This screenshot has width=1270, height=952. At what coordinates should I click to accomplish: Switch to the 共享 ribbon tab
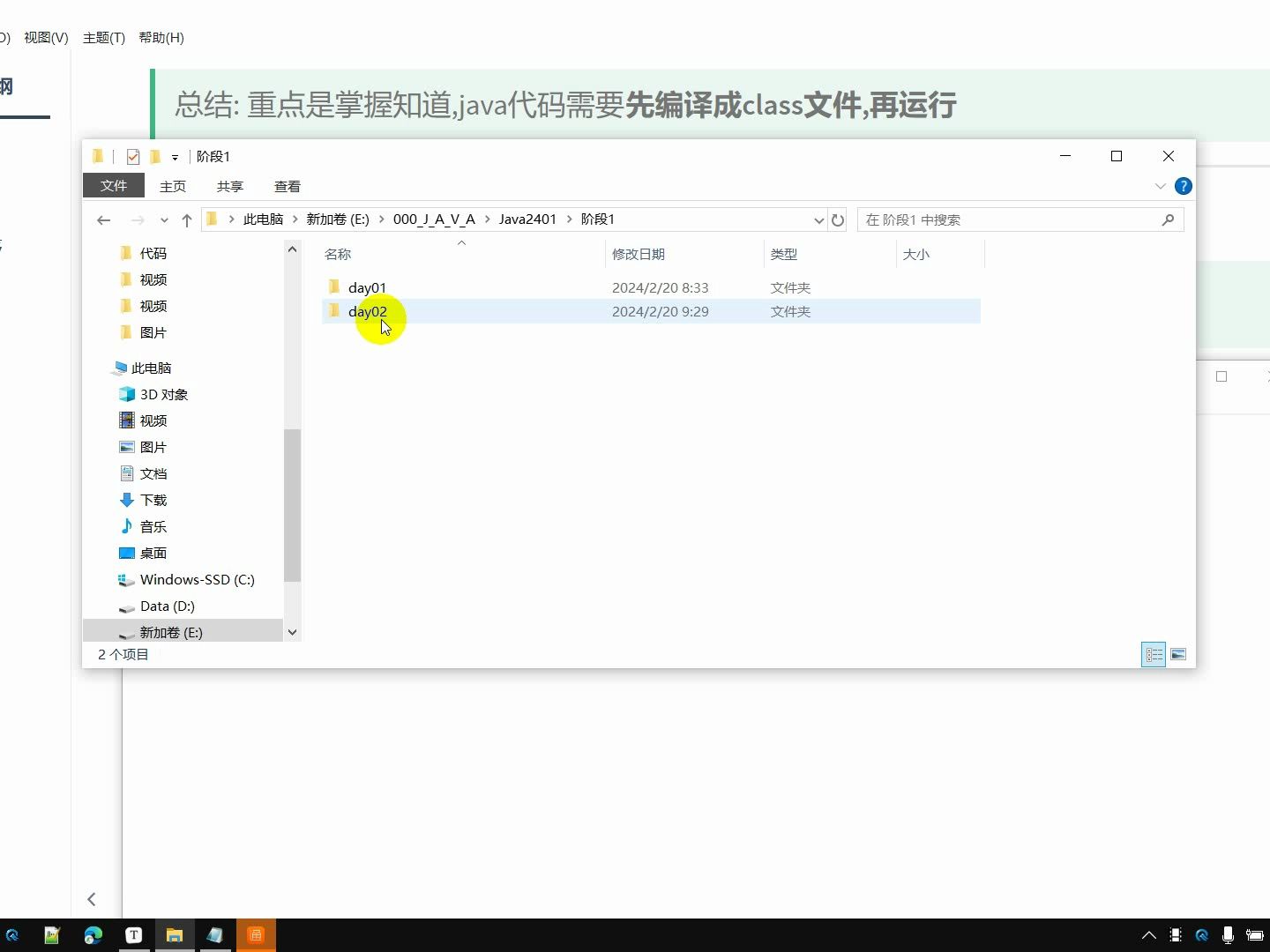coord(230,186)
